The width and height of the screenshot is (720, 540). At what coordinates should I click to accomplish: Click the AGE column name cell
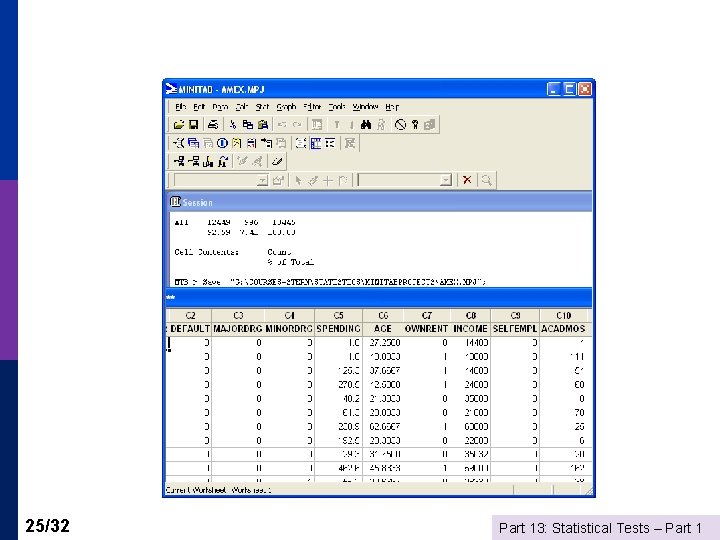coord(383,329)
